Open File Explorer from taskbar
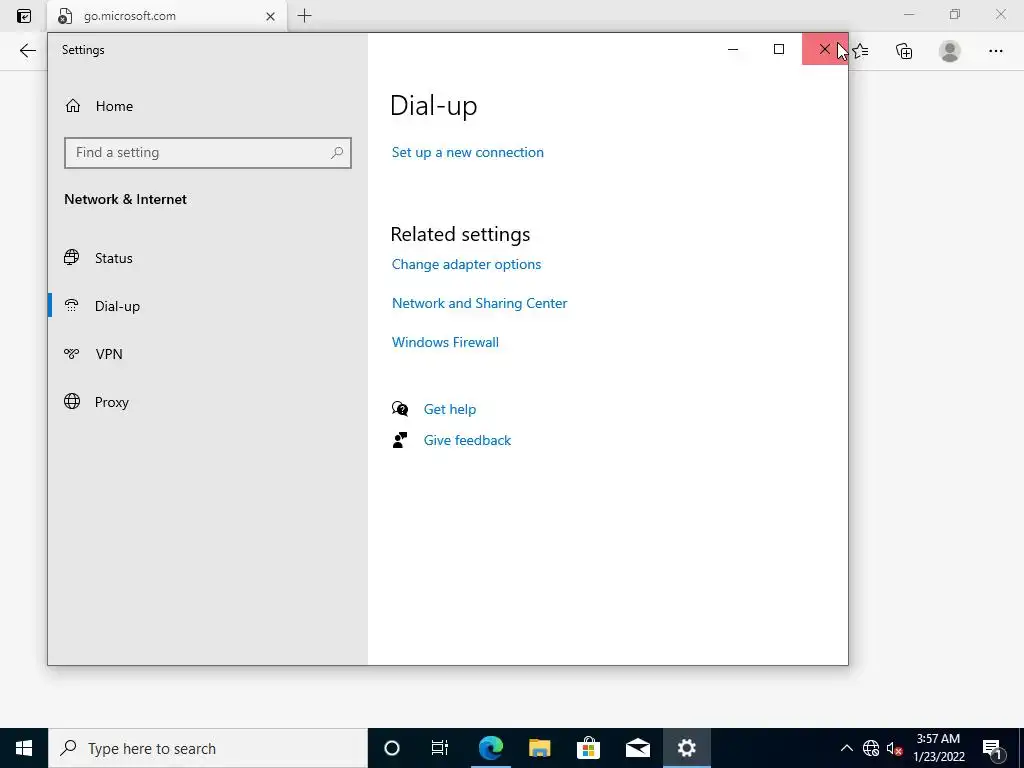Screen dimensions: 1024x768 coord(539,748)
